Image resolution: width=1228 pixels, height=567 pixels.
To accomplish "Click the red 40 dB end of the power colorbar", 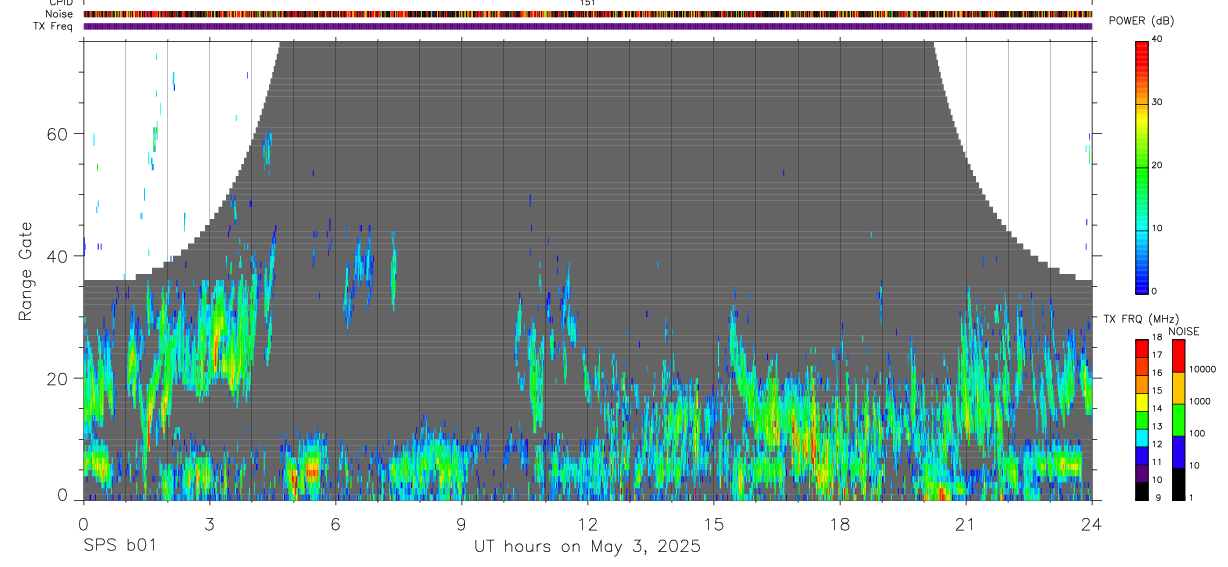I will click(1142, 45).
